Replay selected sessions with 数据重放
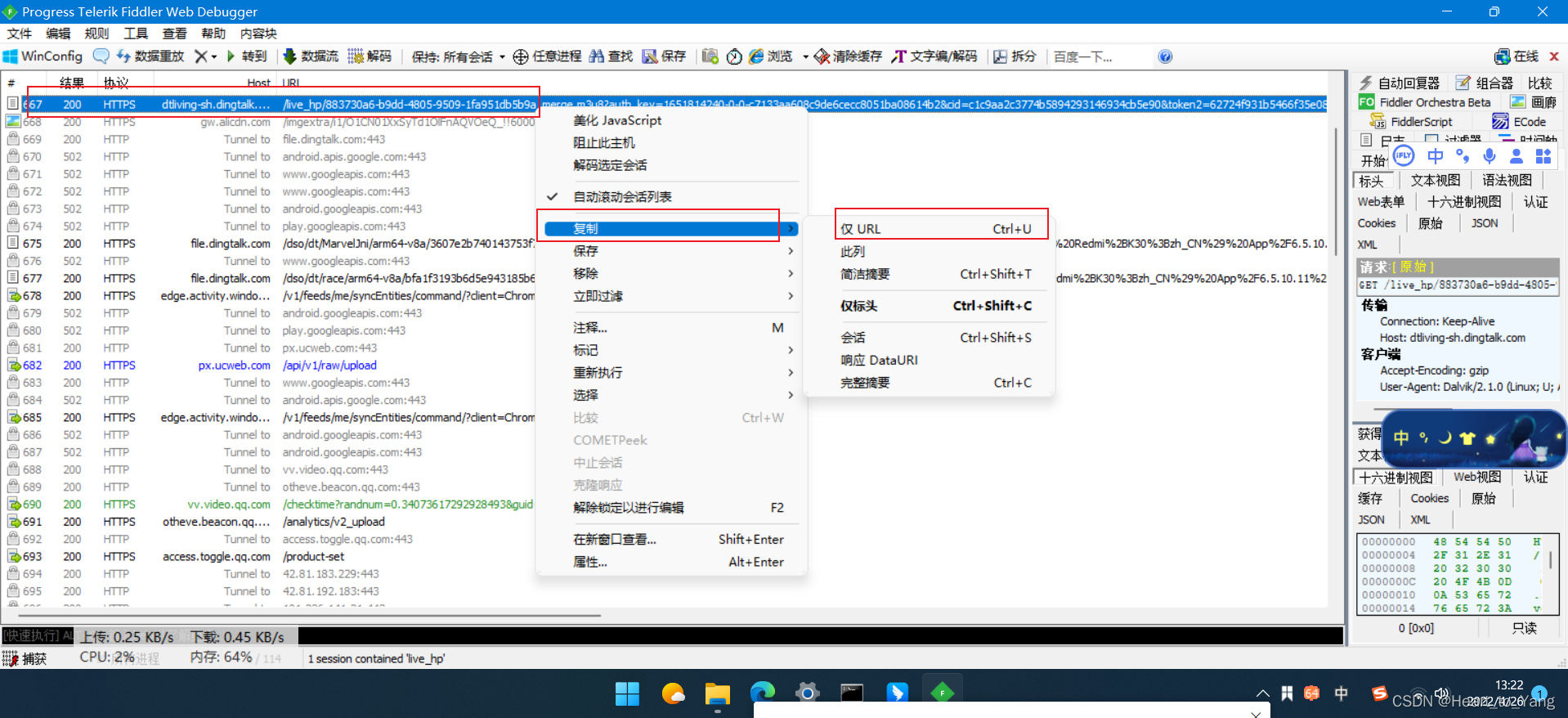The height and width of the screenshot is (718, 1568). pyautogui.click(x=150, y=56)
